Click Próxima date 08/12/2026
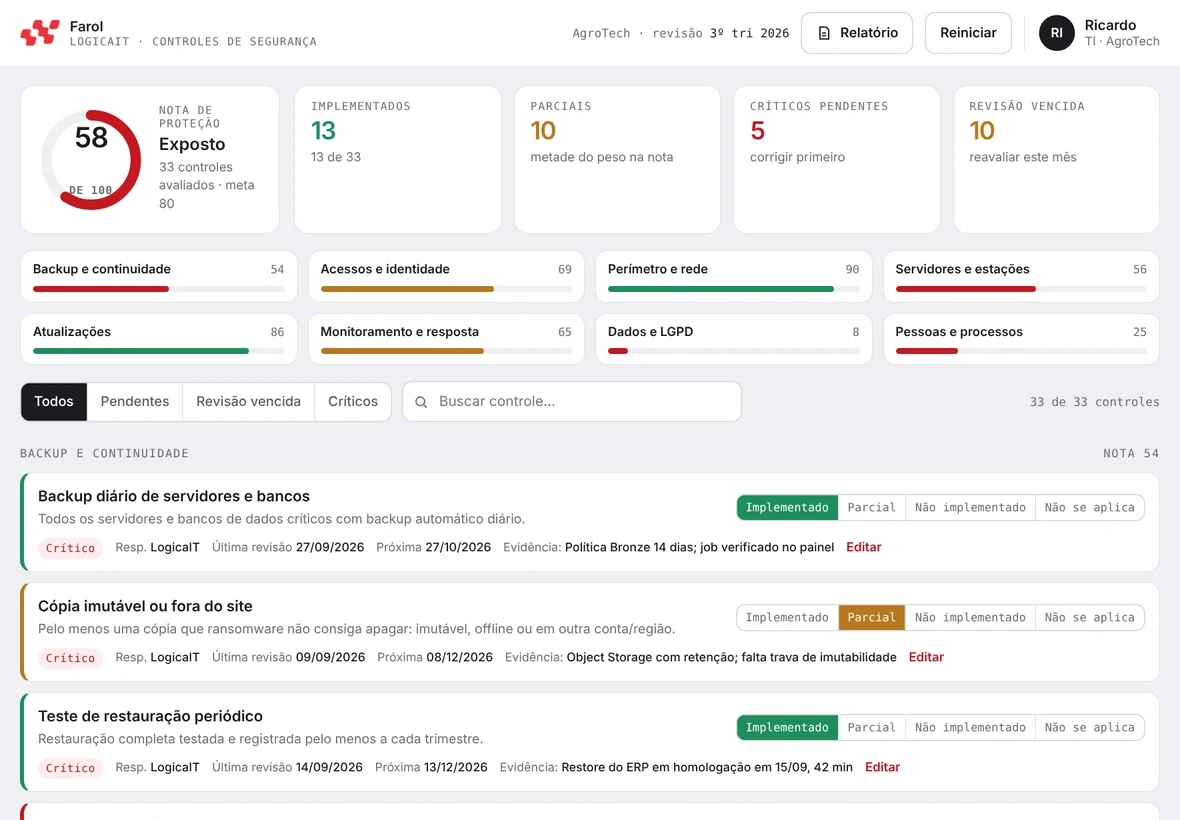1180x820 pixels. pyautogui.click(x=459, y=658)
